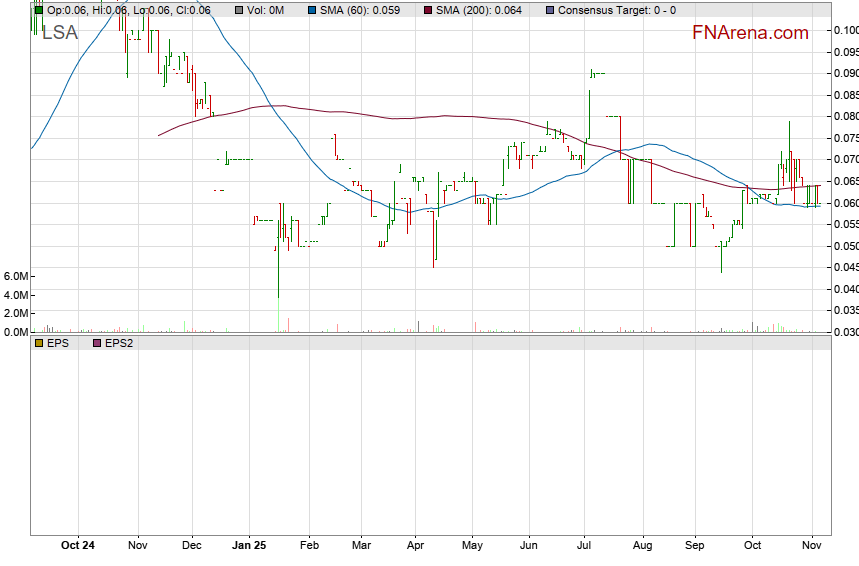Click the Jan 25 date axis label
The image size is (859, 566).
pyautogui.click(x=249, y=545)
